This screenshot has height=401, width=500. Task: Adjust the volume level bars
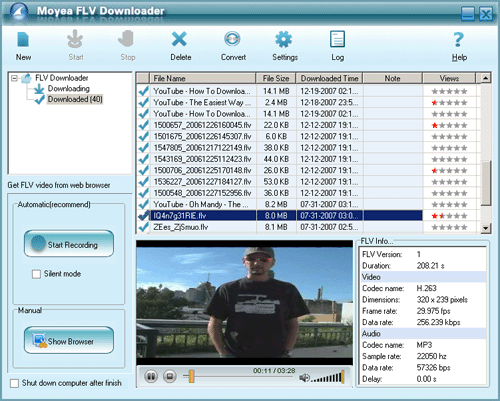[328, 377]
